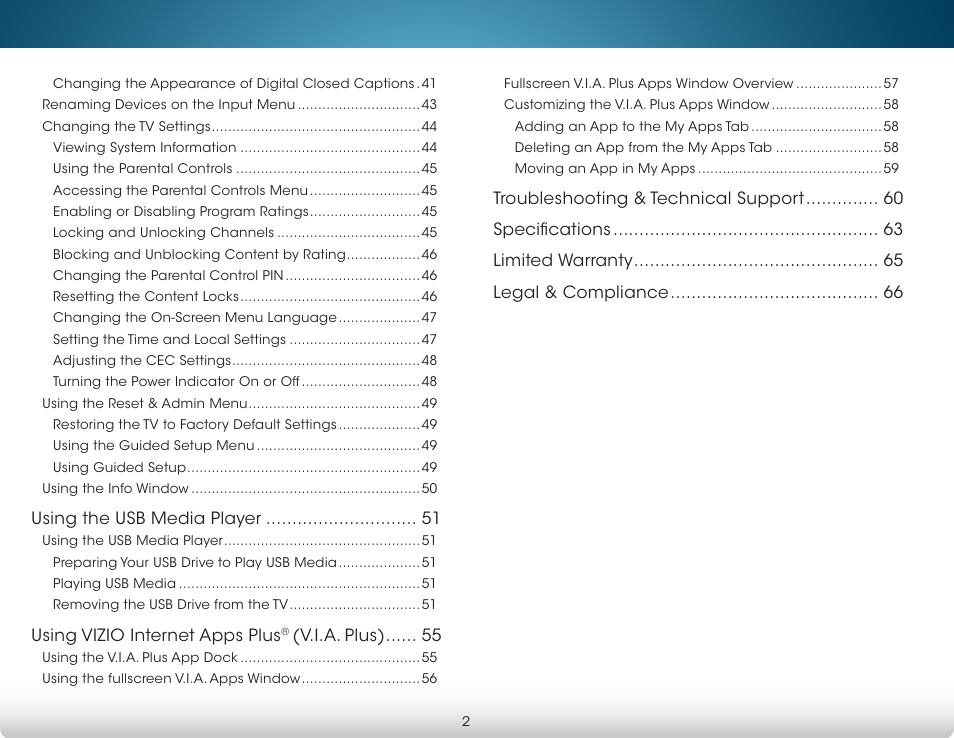Go to 'Resetting the Content Locks' entry
Screen dimensions: 954x738
(245, 296)
